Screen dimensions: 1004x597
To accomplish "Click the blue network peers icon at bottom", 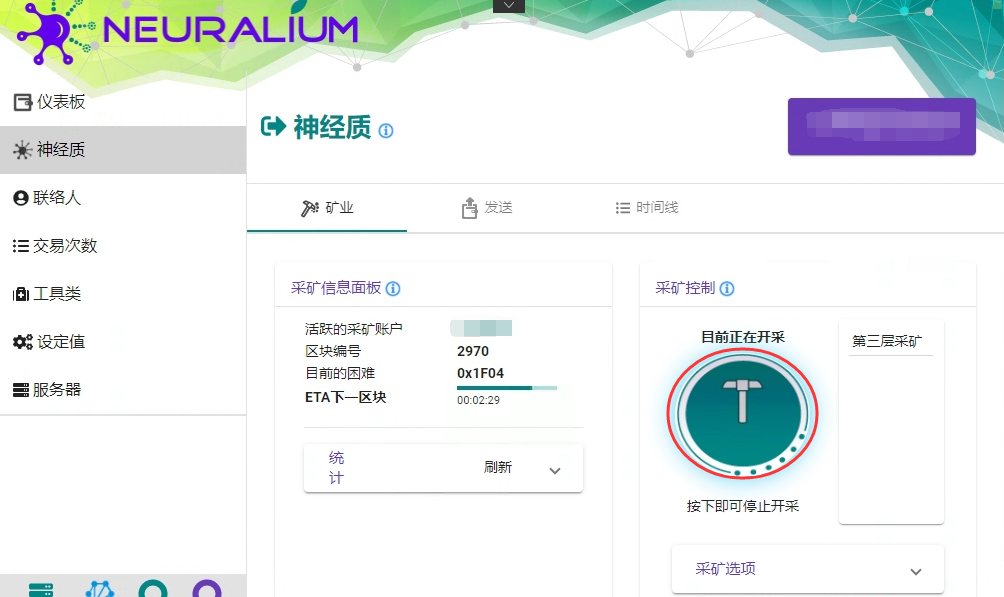I will pos(99,589).
